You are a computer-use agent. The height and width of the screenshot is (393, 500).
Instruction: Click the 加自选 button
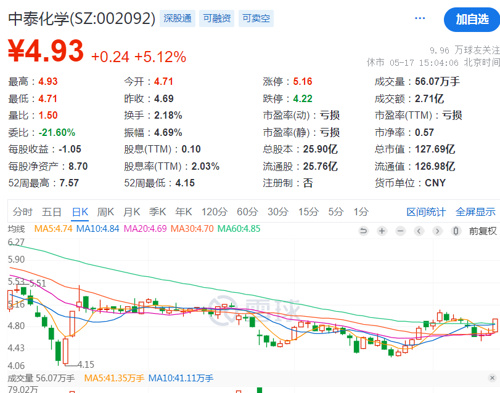[x=472, y=20]
